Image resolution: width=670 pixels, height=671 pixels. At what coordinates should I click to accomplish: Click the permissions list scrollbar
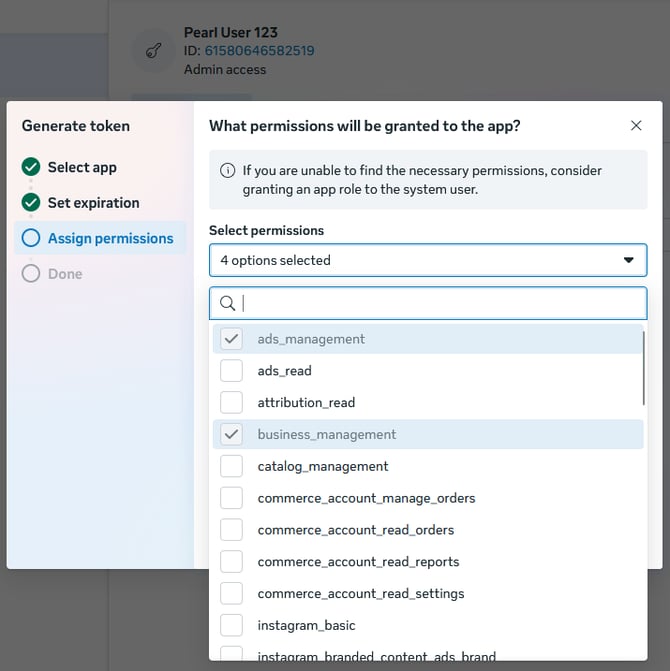(644, 370)
